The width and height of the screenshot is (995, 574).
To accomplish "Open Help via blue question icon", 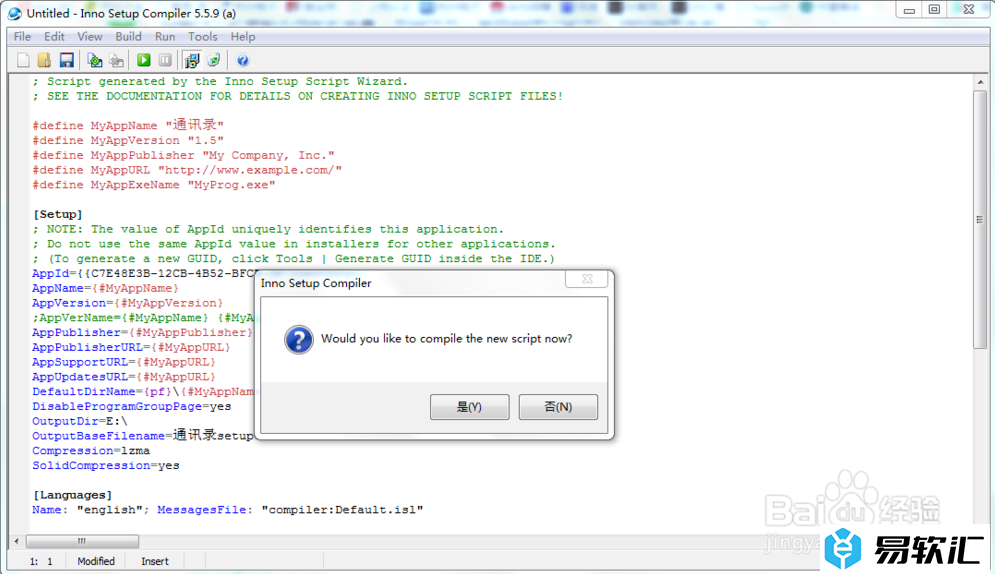I will point(242,60).
